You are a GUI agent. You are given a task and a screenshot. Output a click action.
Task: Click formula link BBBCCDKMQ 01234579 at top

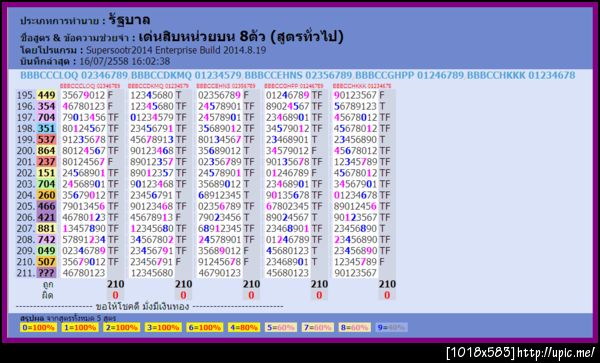click(186, 75)
